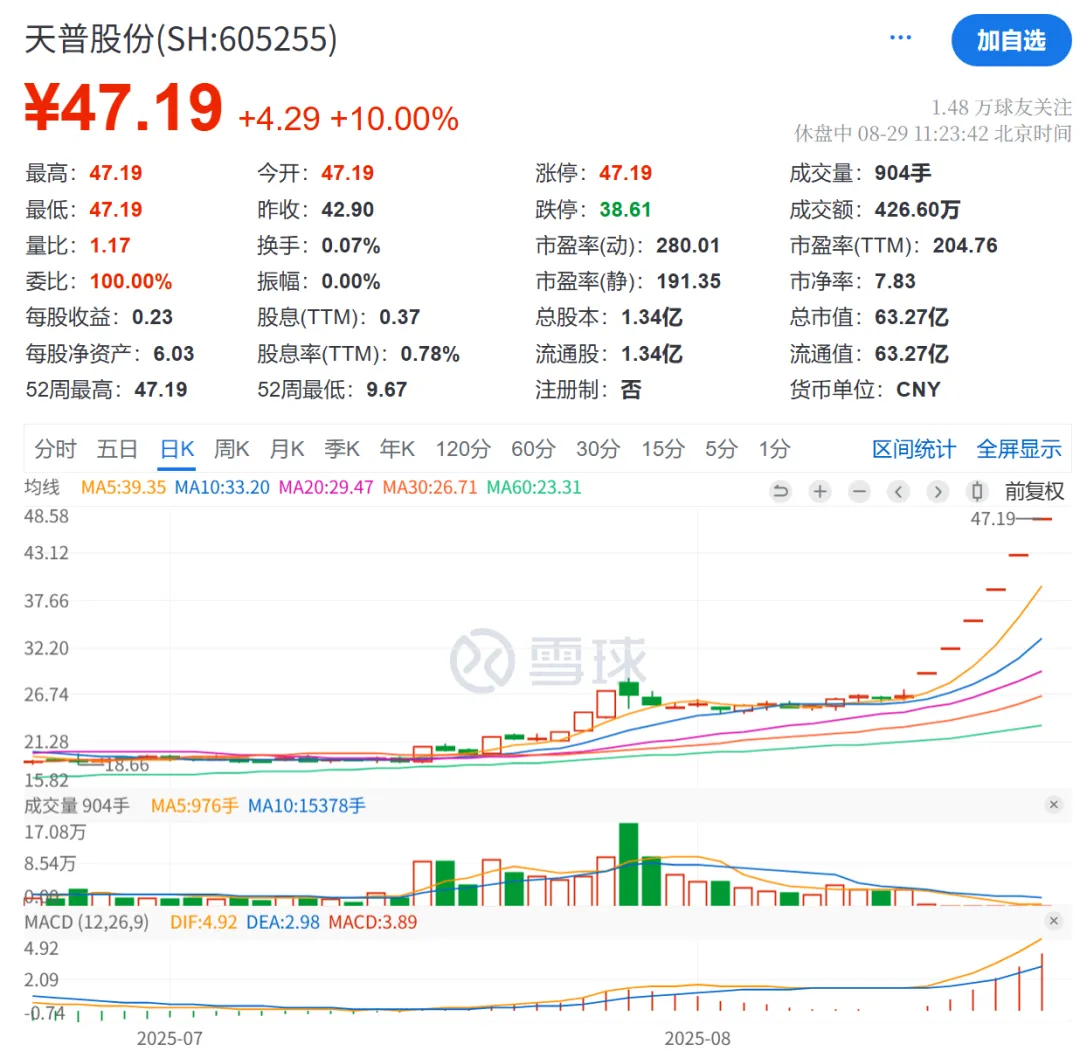This screenshot has width=1080, height=1051.
Task: Open the 前复权 adjustment dropdown
Action: pos(1034,491)
